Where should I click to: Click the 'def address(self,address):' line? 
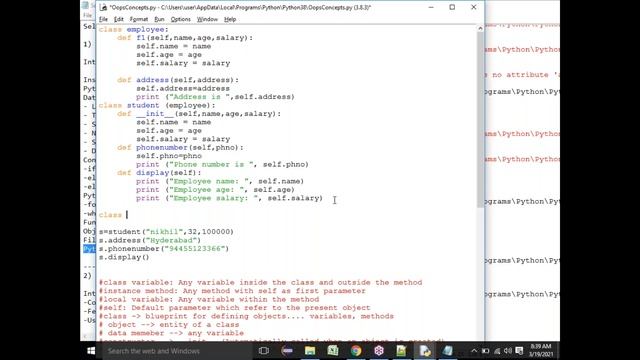178,80
